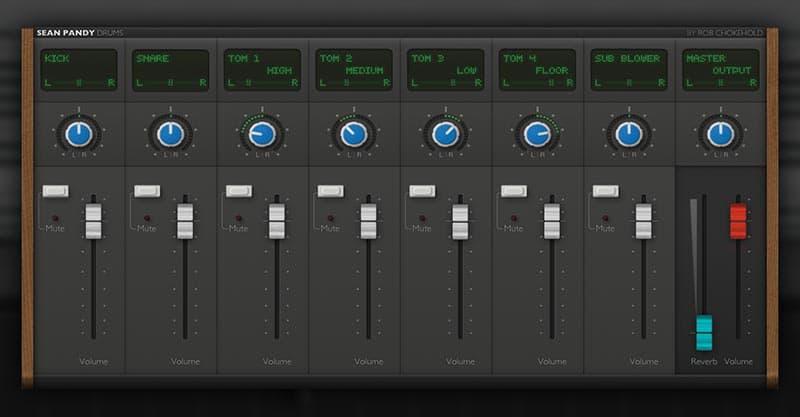Click the Master Output pan knob

click(x=719, y=134)
